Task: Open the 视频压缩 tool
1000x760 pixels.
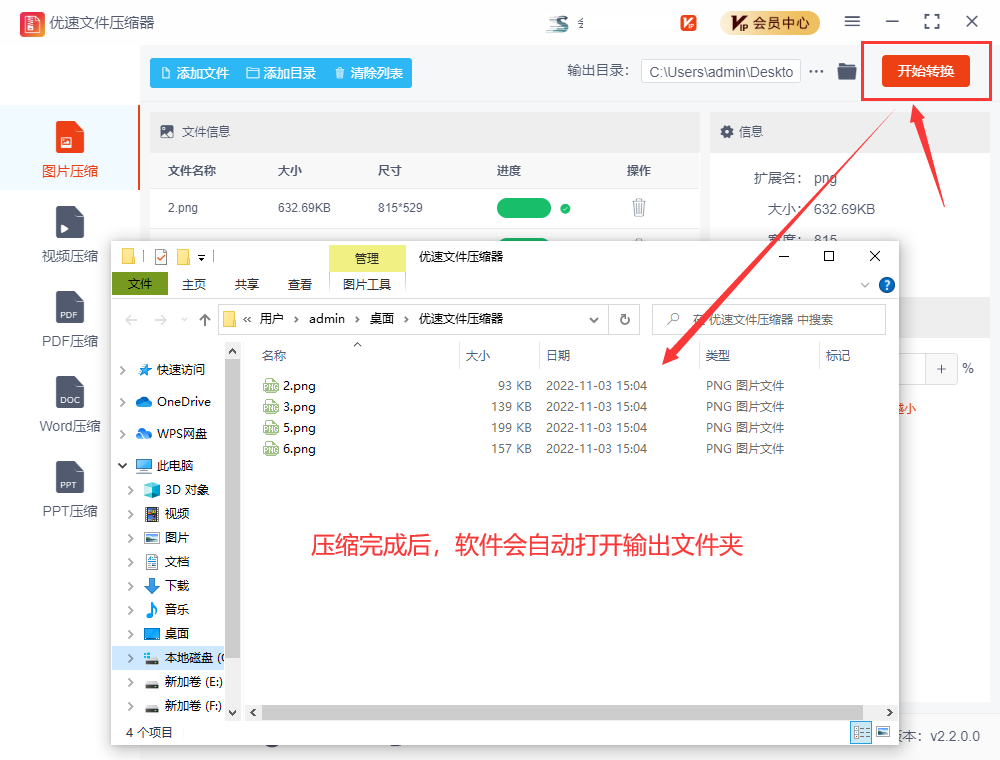Action: click(70, 234)
